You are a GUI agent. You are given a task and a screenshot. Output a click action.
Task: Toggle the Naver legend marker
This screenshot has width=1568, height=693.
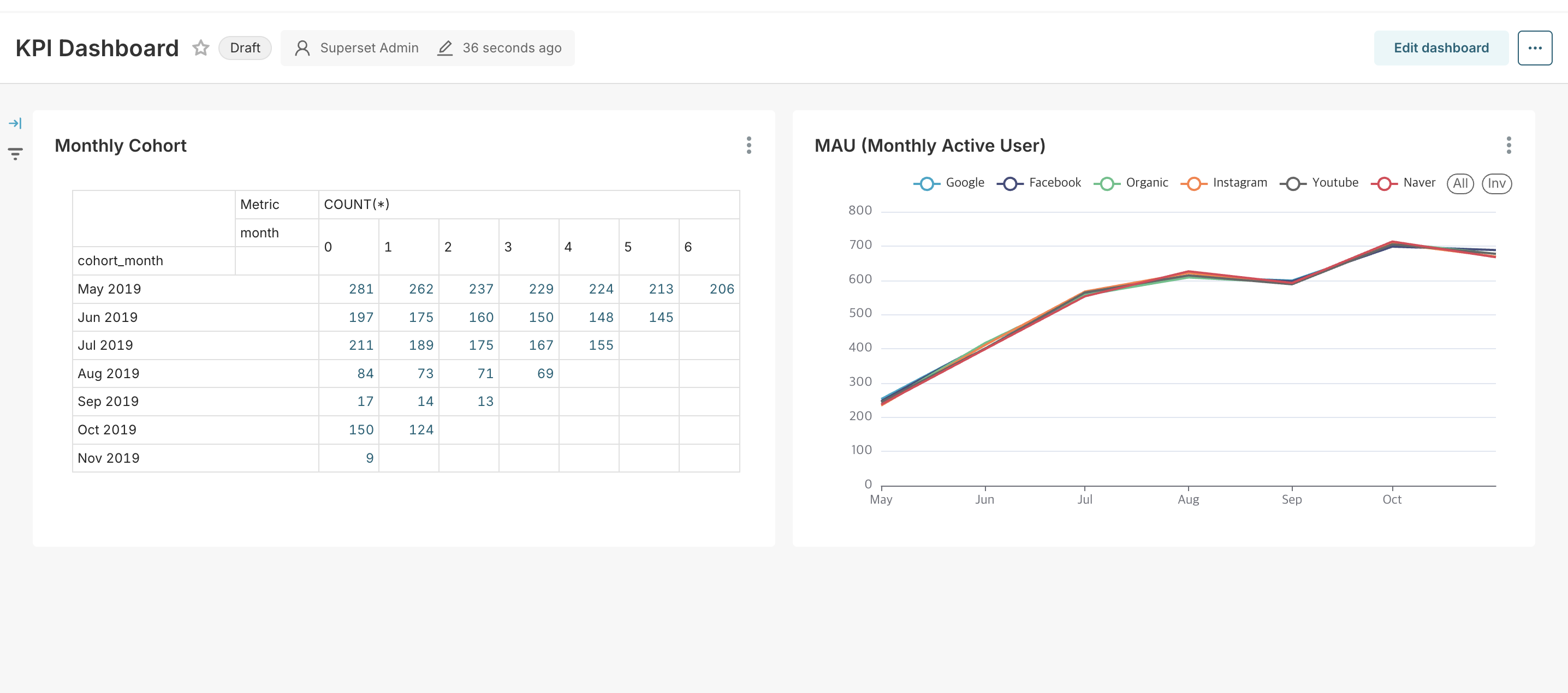click(1384, 184)
